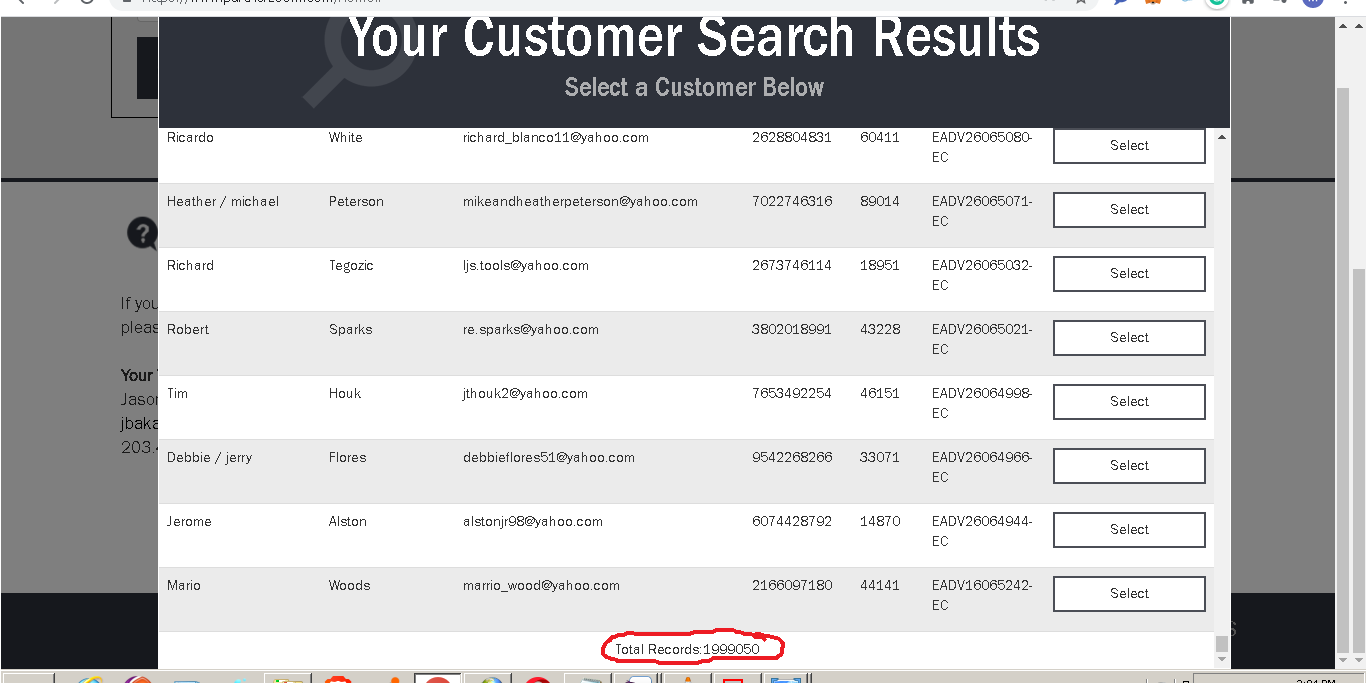Click email mikeandheatherpeterson@yahoo.com
1366x683 pixels.
580,202
